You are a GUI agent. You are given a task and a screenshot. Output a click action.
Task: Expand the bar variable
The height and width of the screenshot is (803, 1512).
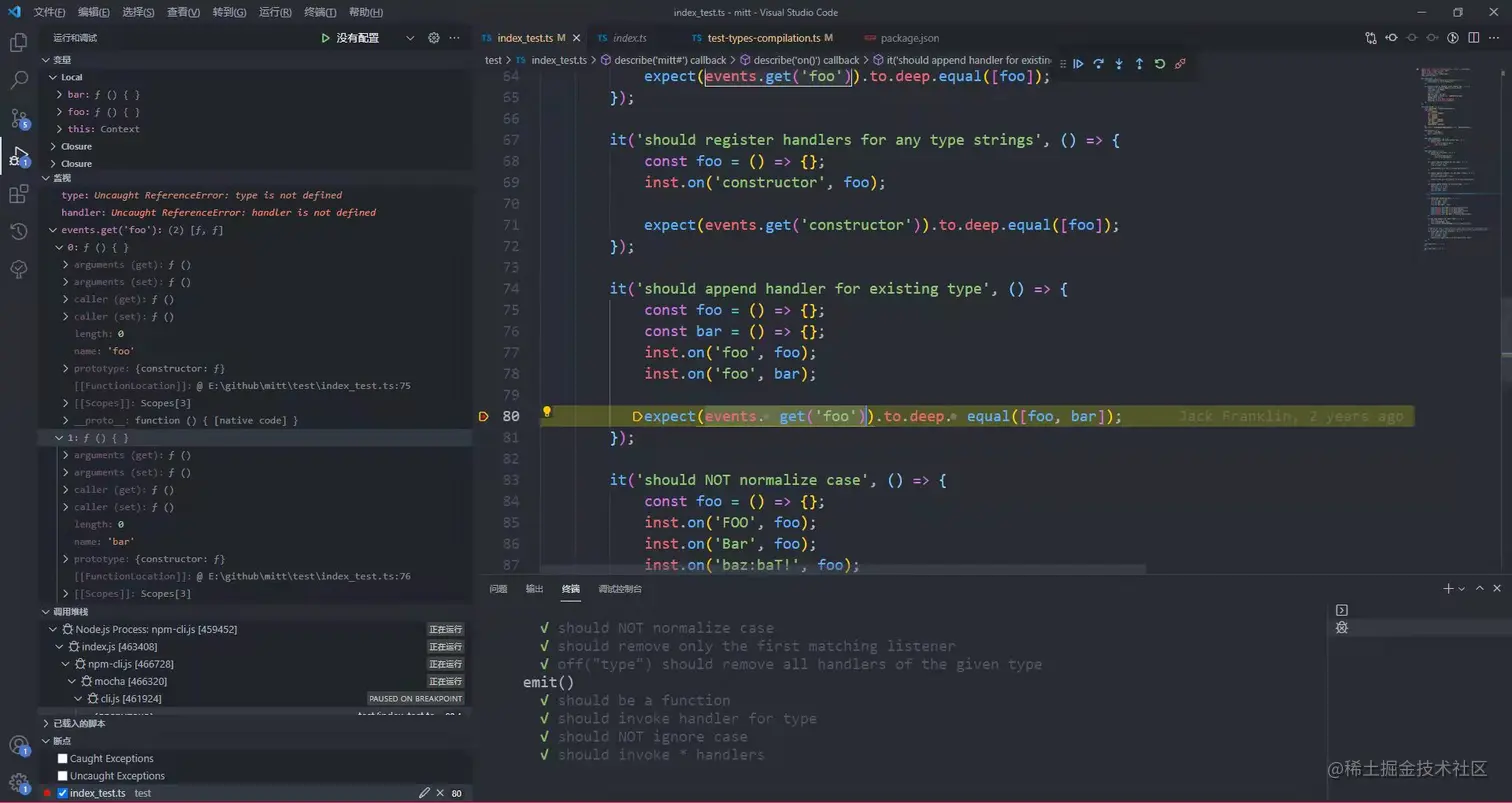click(x=61, y=95)
